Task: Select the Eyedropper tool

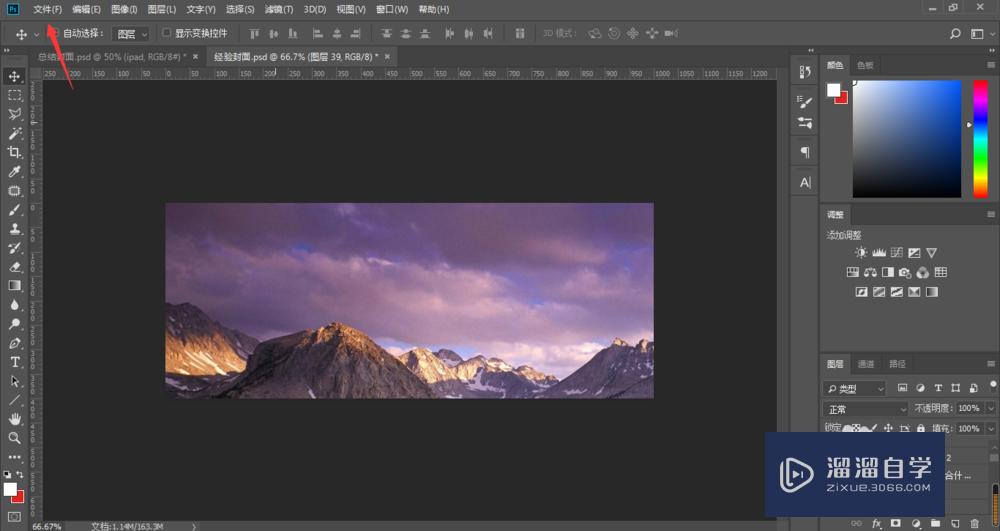Action: coord(14,171)
